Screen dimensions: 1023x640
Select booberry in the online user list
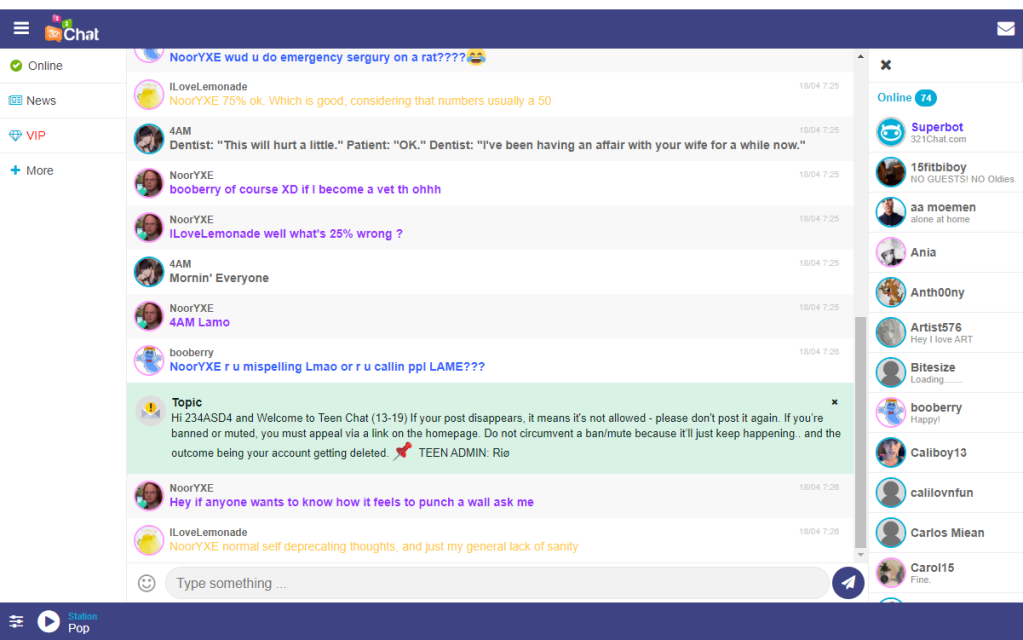click(945, 412)
